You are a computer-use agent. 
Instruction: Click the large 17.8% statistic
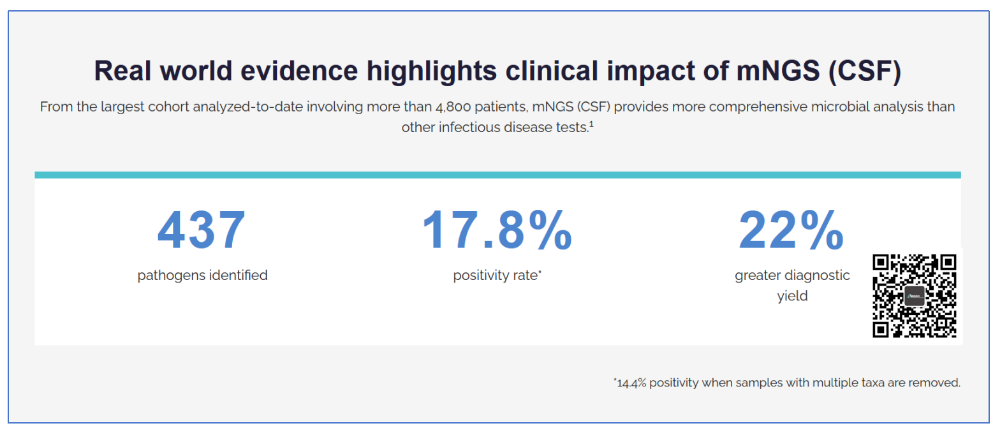[x=497, y=231]
